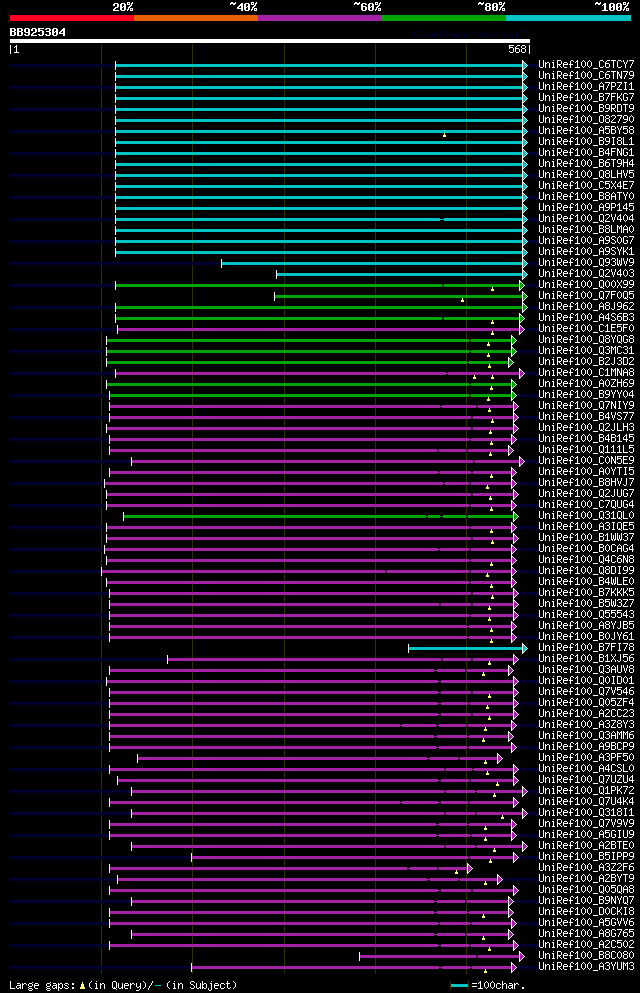Open hit UniRef100_C6TCY7

(586, 65)
